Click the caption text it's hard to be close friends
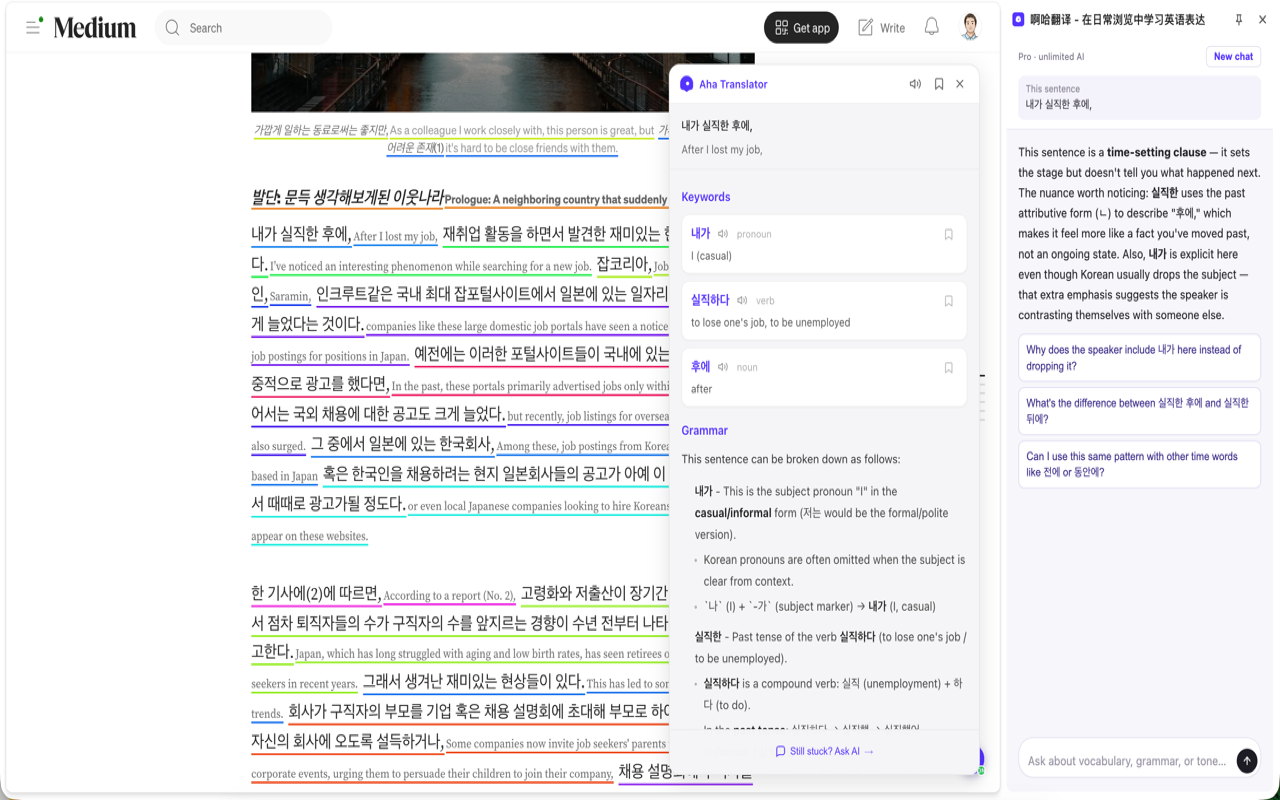The image size is (1280, 800). tap(531, 148)
